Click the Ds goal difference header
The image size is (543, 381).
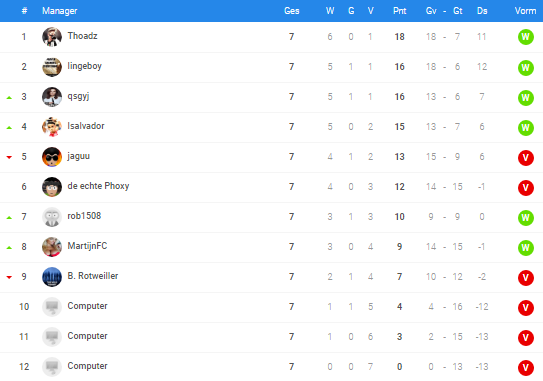[x=482, y=11]
